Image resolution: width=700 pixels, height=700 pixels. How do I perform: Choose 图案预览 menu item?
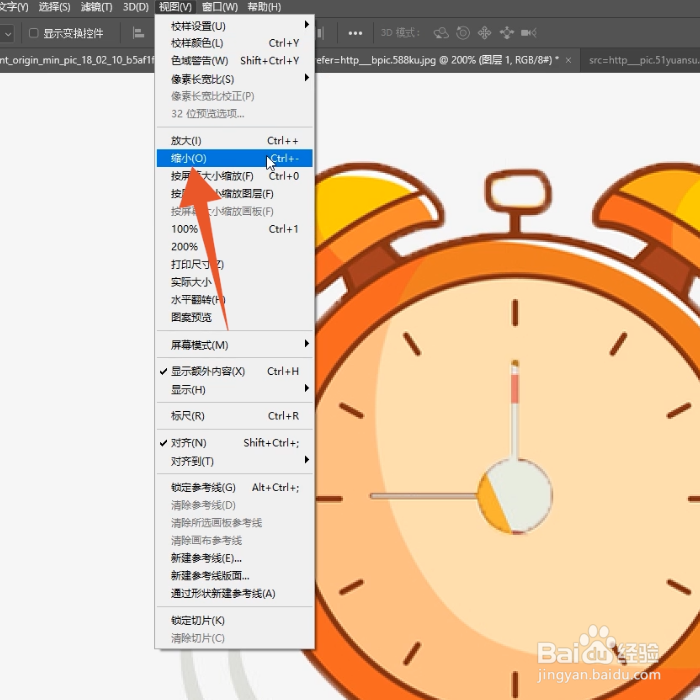tap(234, 317)
